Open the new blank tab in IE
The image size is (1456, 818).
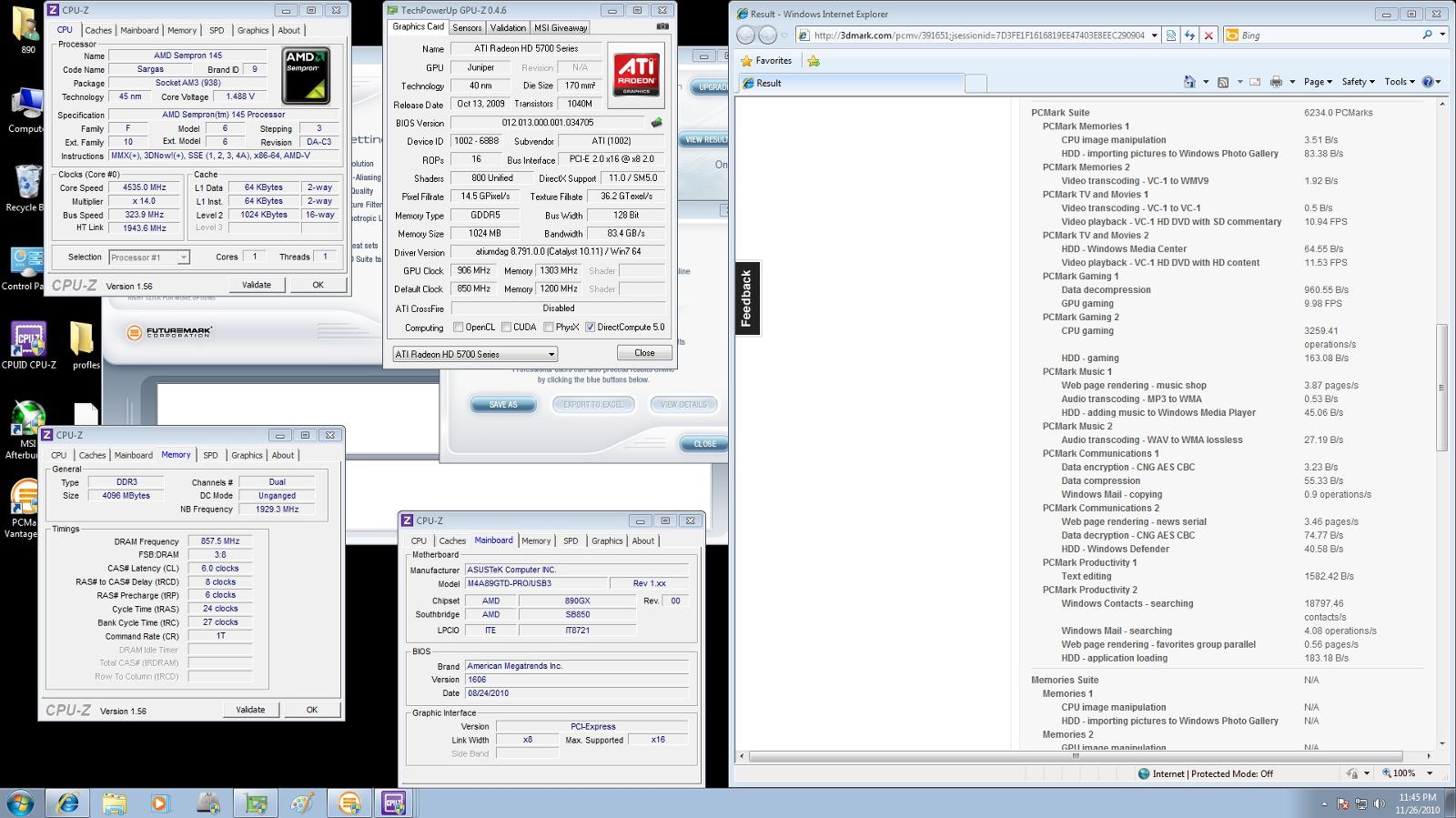click(975, 83)
